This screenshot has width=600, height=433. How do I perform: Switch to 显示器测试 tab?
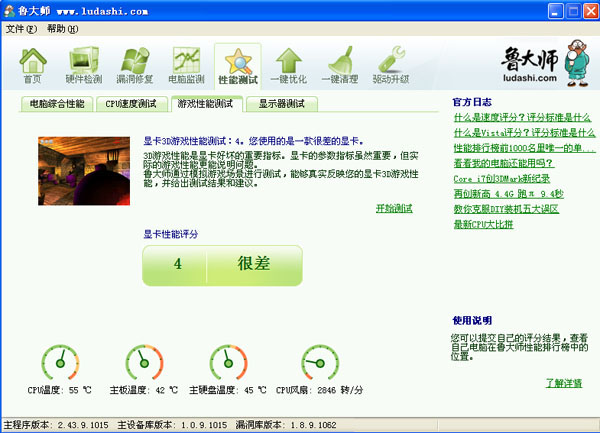tap(282, 104)
